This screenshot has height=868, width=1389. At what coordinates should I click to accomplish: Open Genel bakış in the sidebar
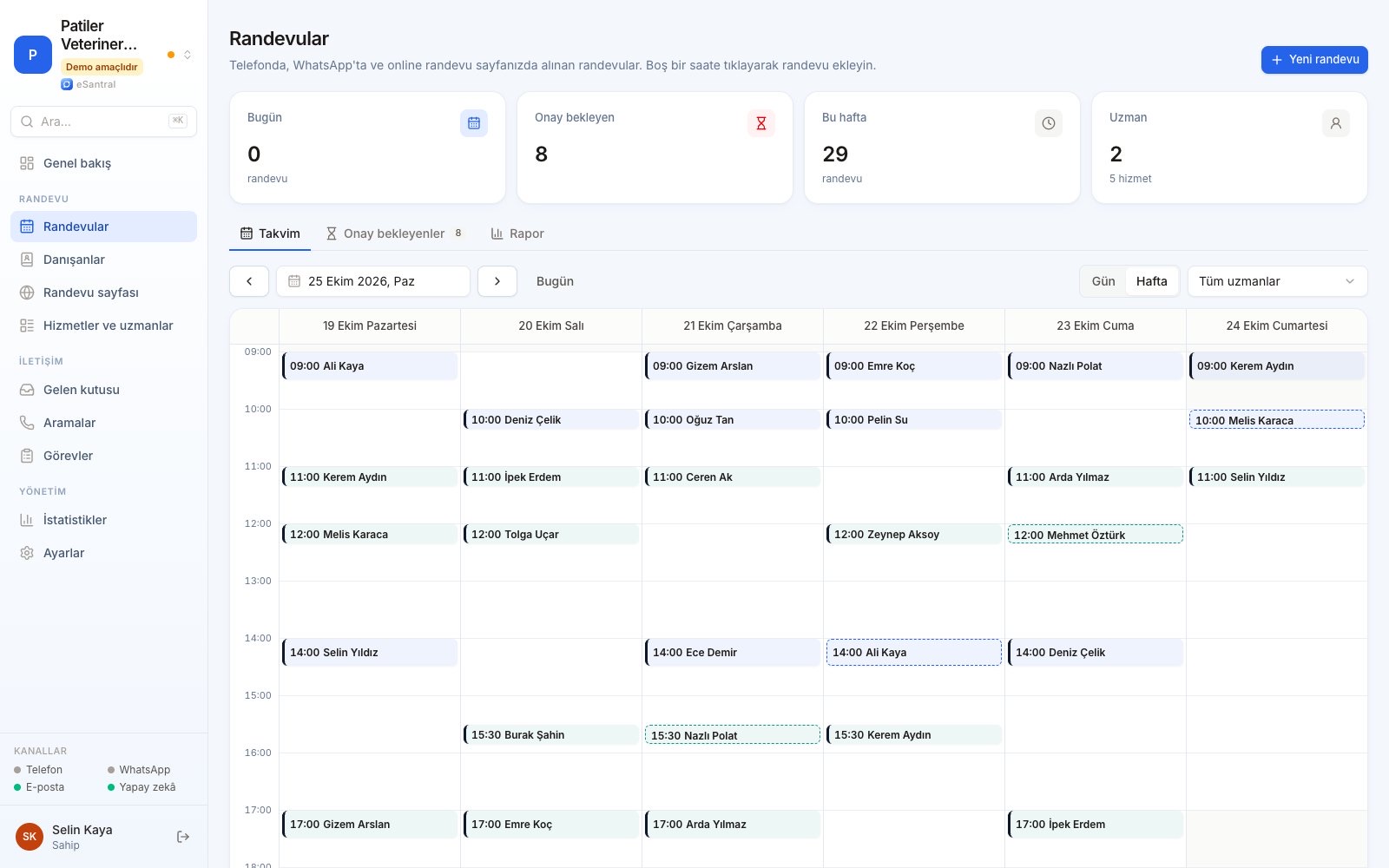click(x=103, y=163)
